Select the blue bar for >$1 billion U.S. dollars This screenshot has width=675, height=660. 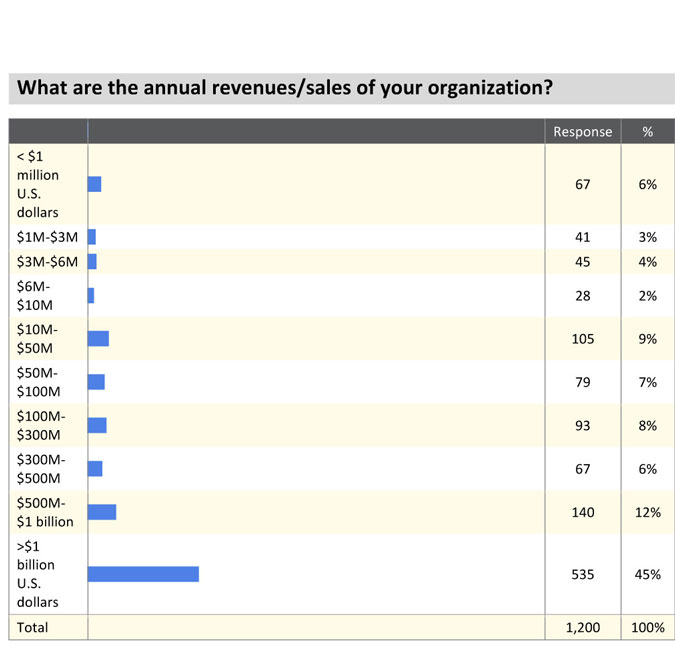click(143, 574)
